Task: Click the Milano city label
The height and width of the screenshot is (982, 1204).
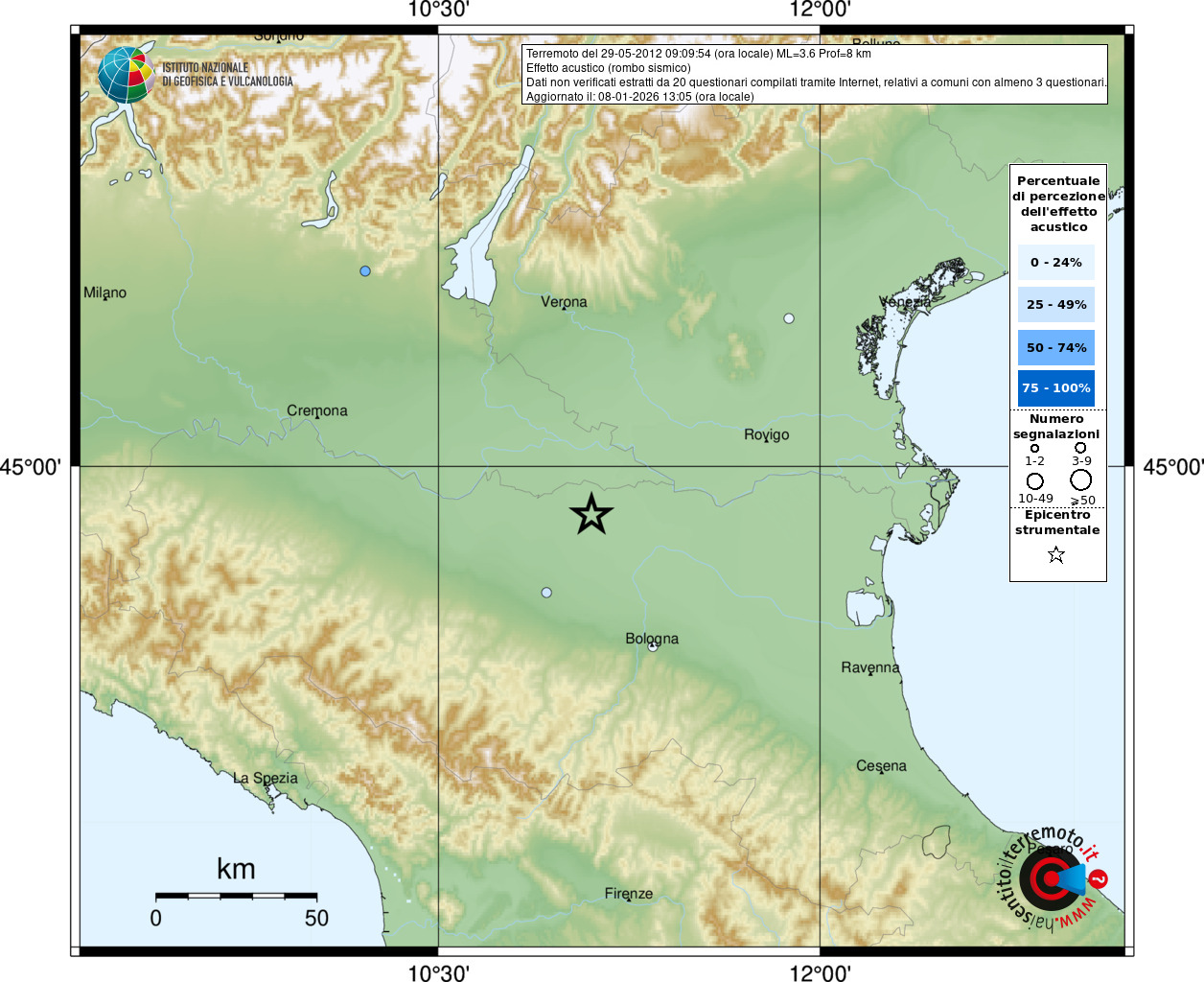Action: (104, 292)
